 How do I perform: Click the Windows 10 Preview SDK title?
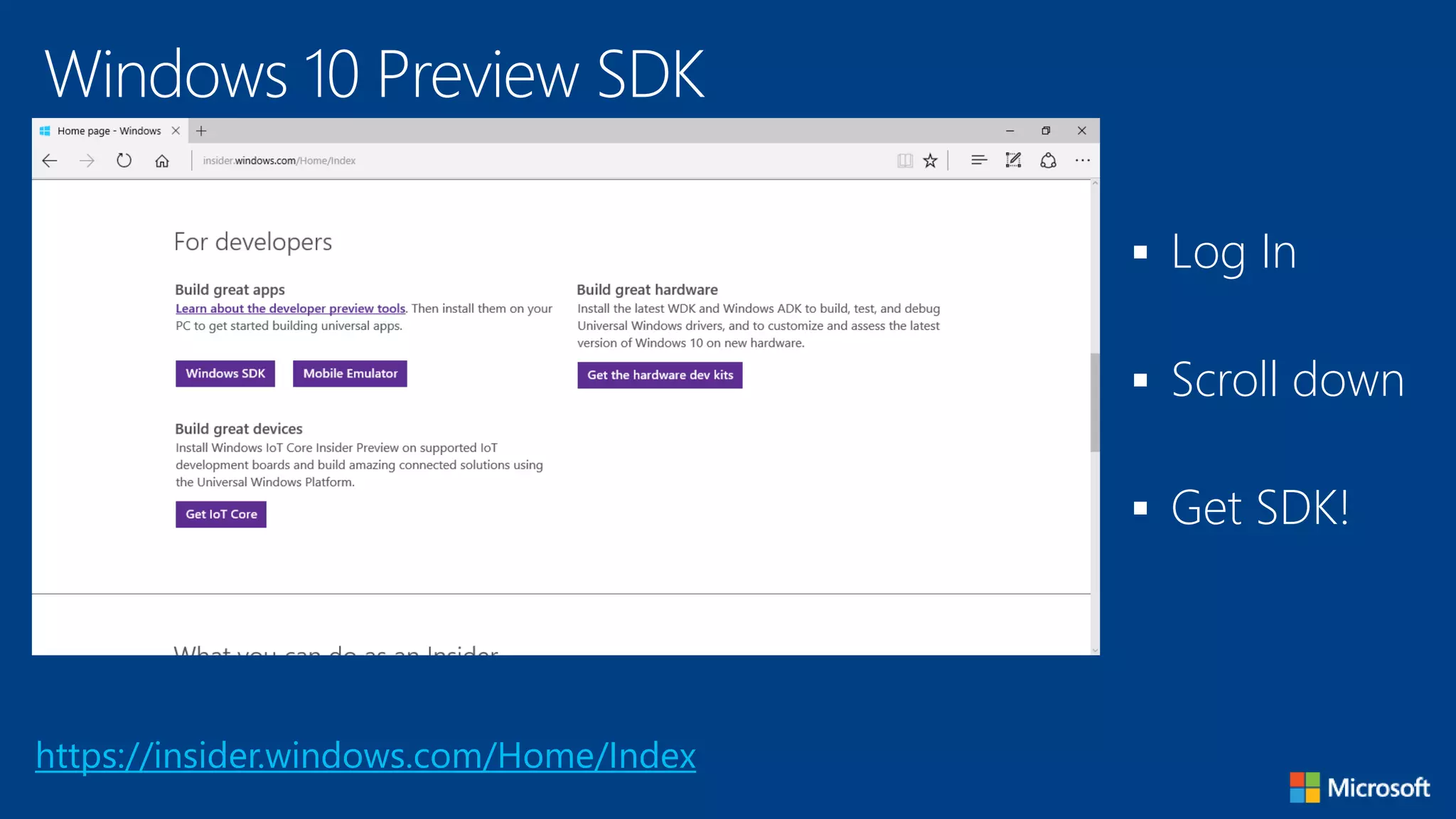pos(375,74)
